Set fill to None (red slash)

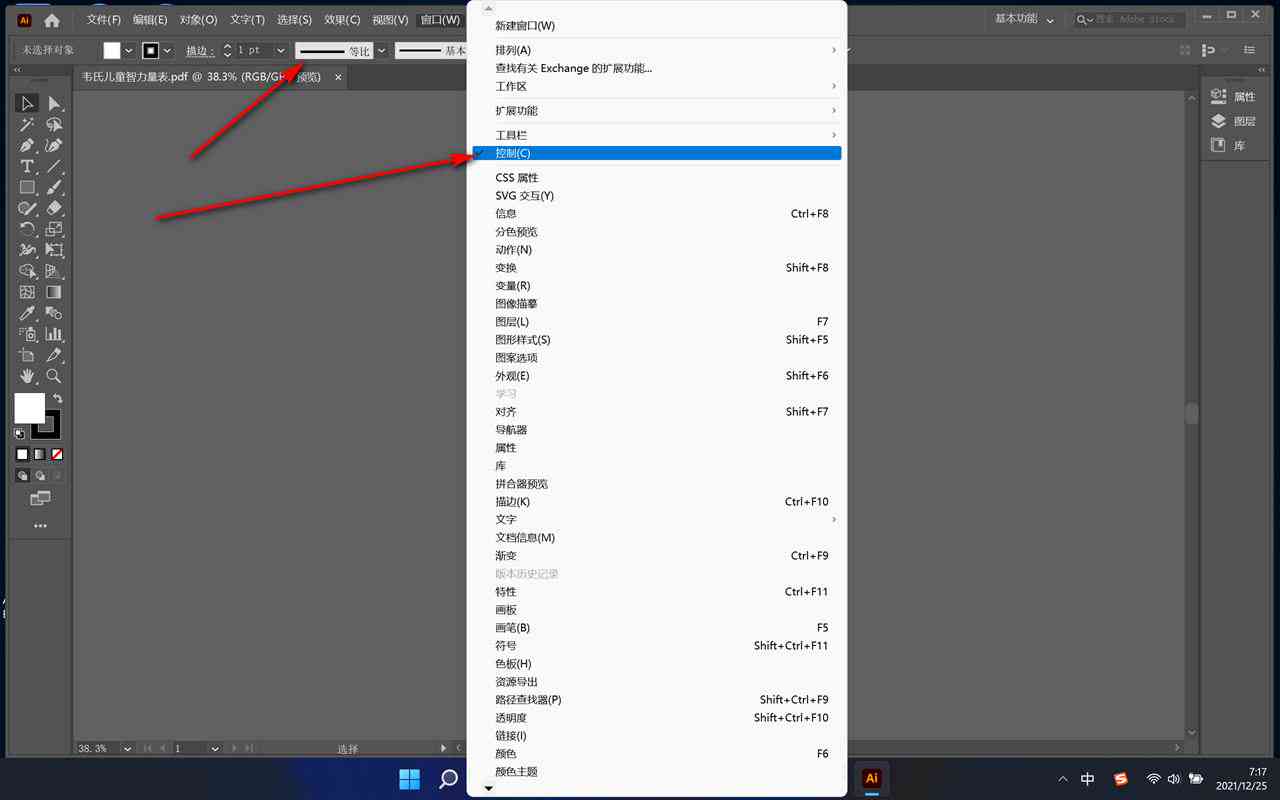point(58,454)
